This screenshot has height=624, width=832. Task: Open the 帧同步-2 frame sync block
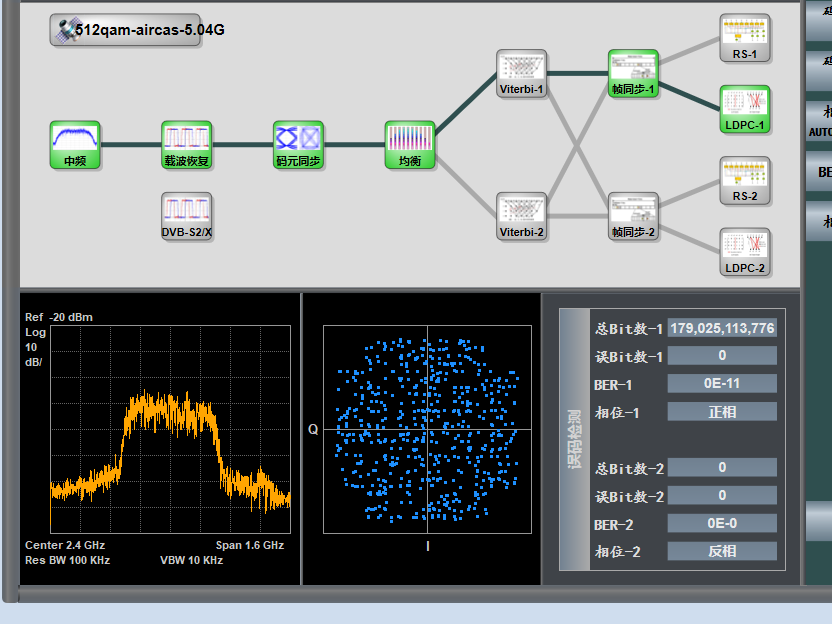coord(633,216)
